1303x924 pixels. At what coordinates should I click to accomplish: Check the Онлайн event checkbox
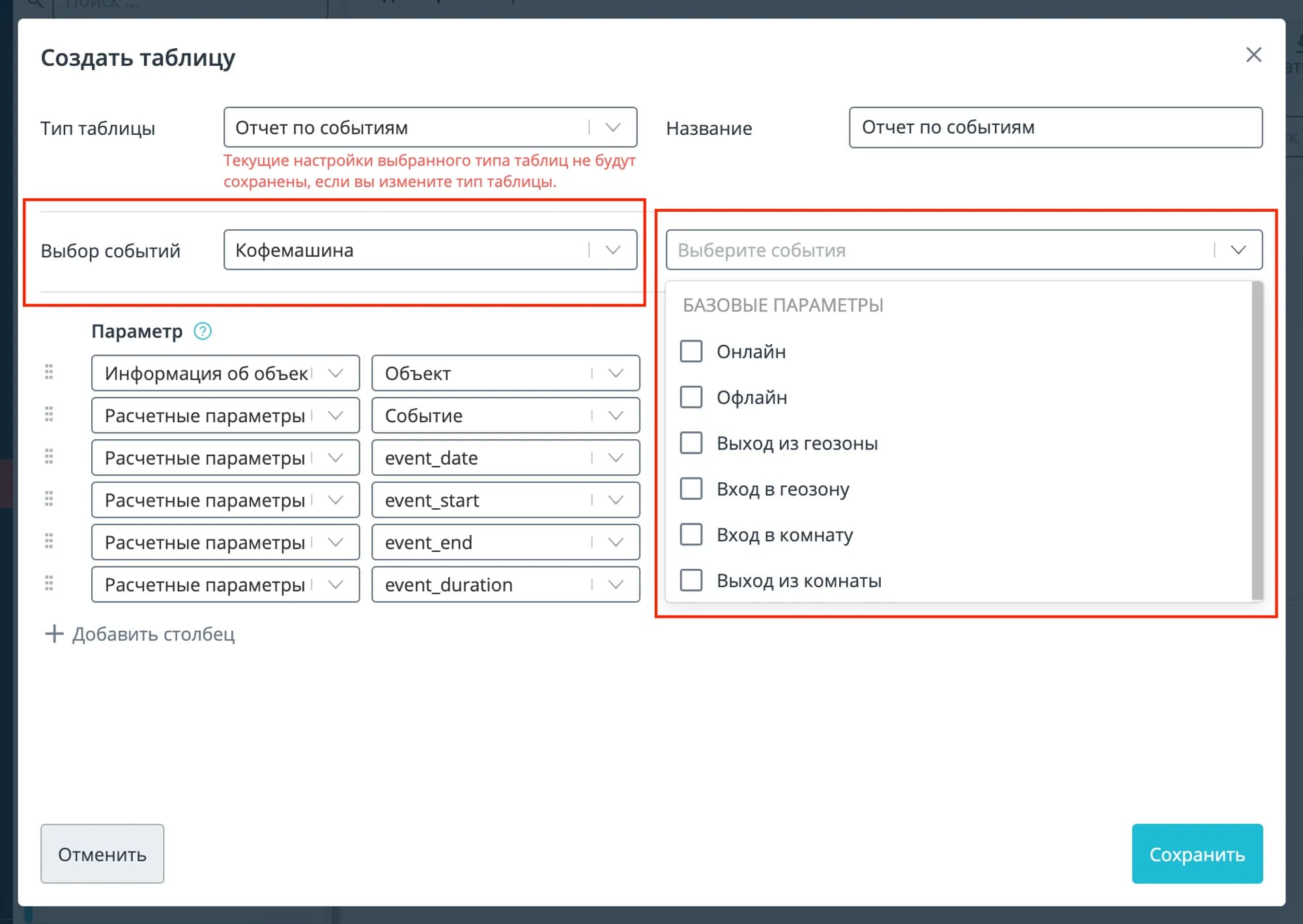(691, 351)
